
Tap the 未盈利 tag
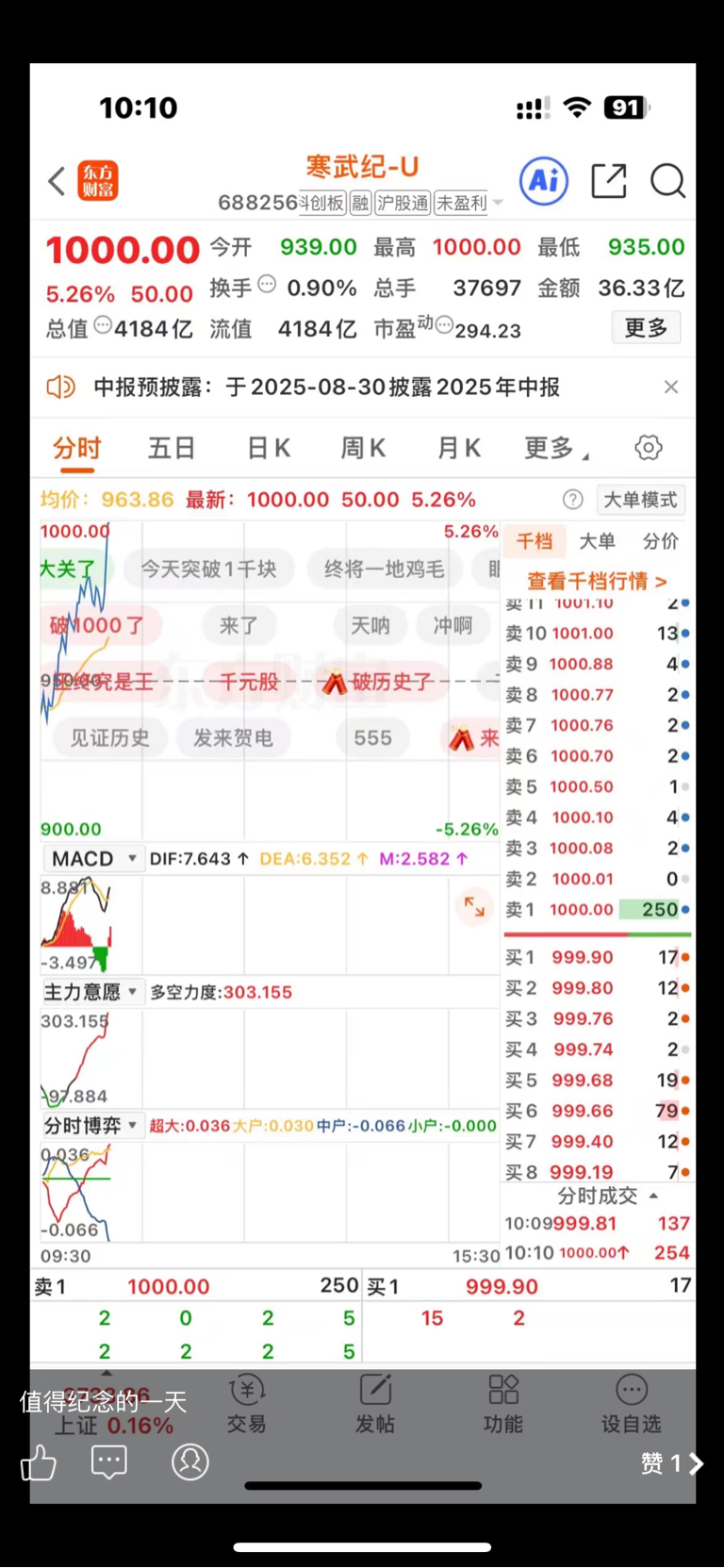coord(461,203)
